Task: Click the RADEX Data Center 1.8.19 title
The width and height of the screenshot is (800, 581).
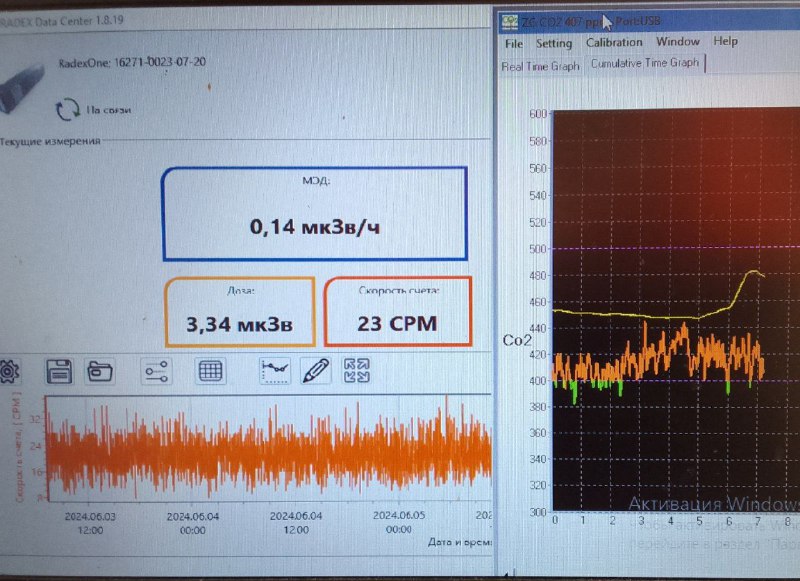Action: coord(62,21)
